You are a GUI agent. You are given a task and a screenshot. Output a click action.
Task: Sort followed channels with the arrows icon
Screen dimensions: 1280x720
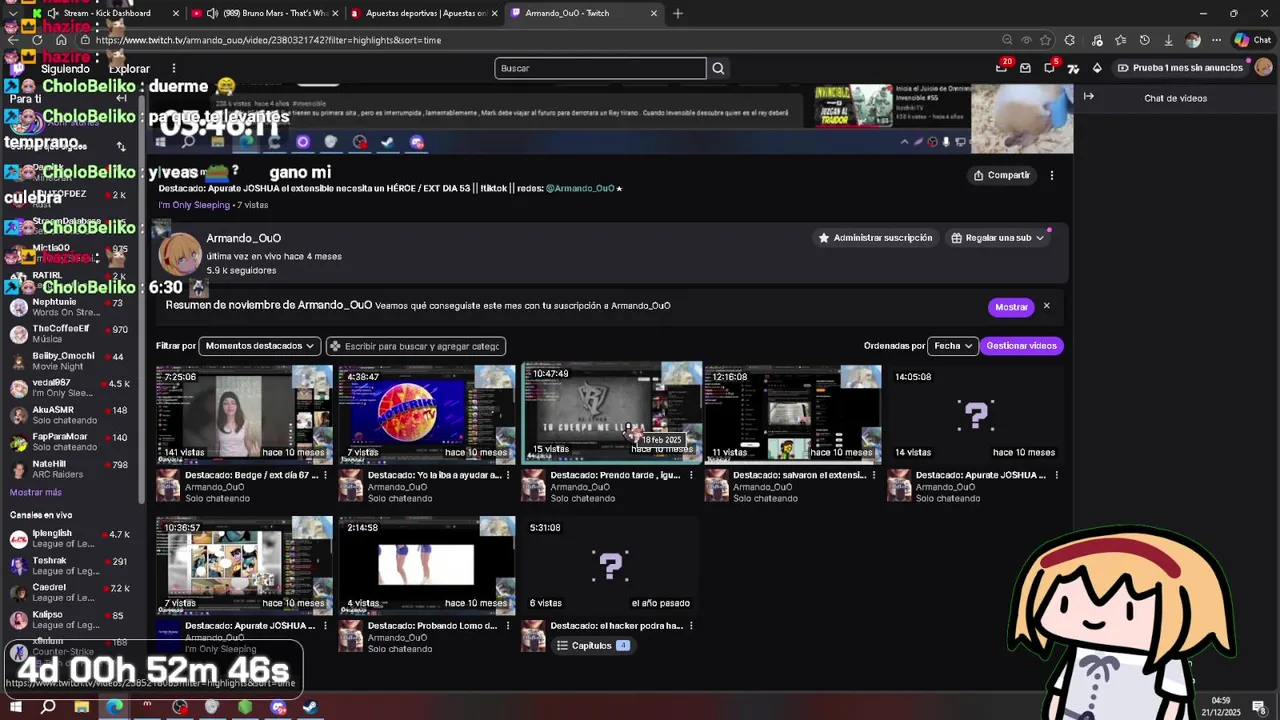(x=121, y=146)
